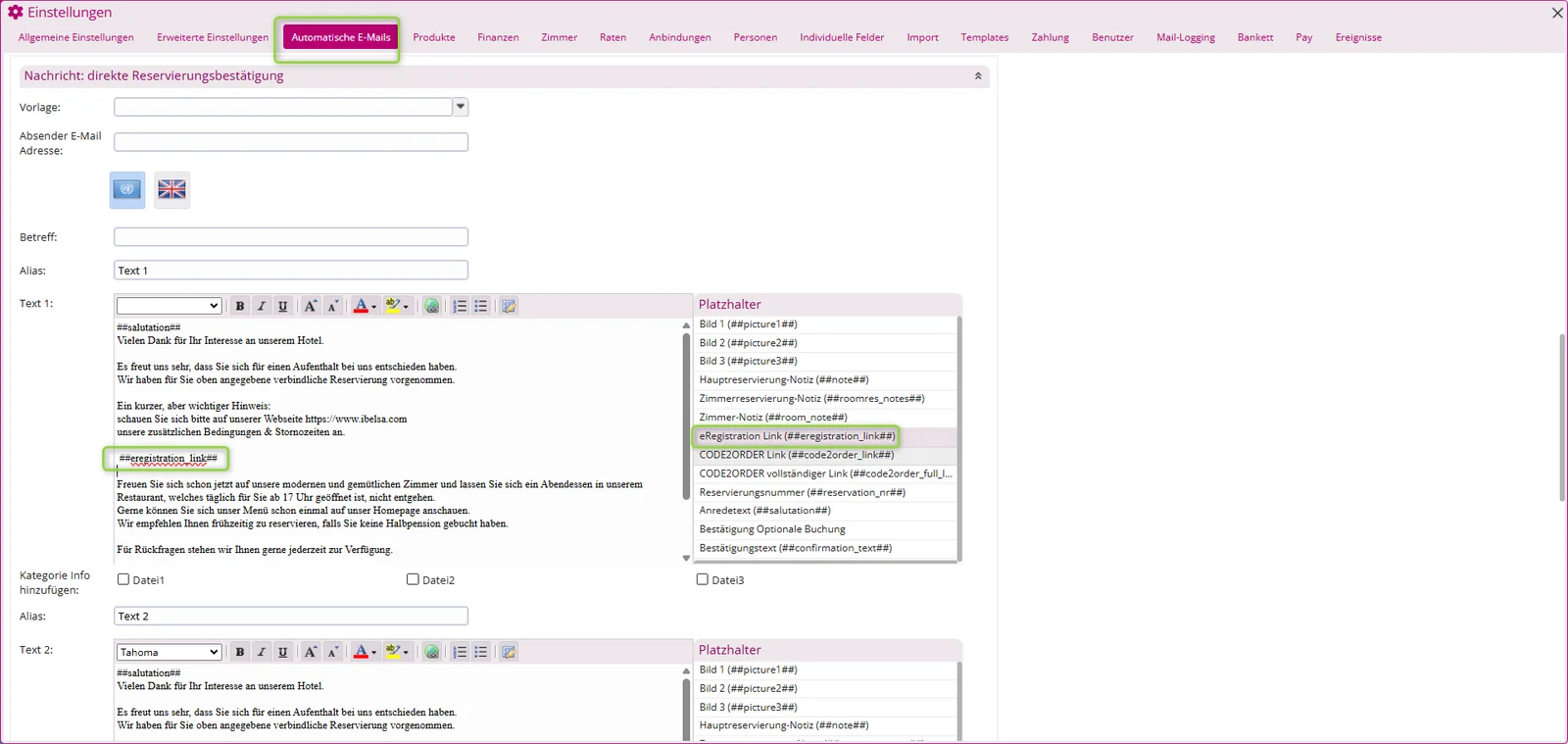Image resolution: width=1568 pixels, height=744 pixels.
Task: Click the Betreff input field
Action: click(291, 237)
